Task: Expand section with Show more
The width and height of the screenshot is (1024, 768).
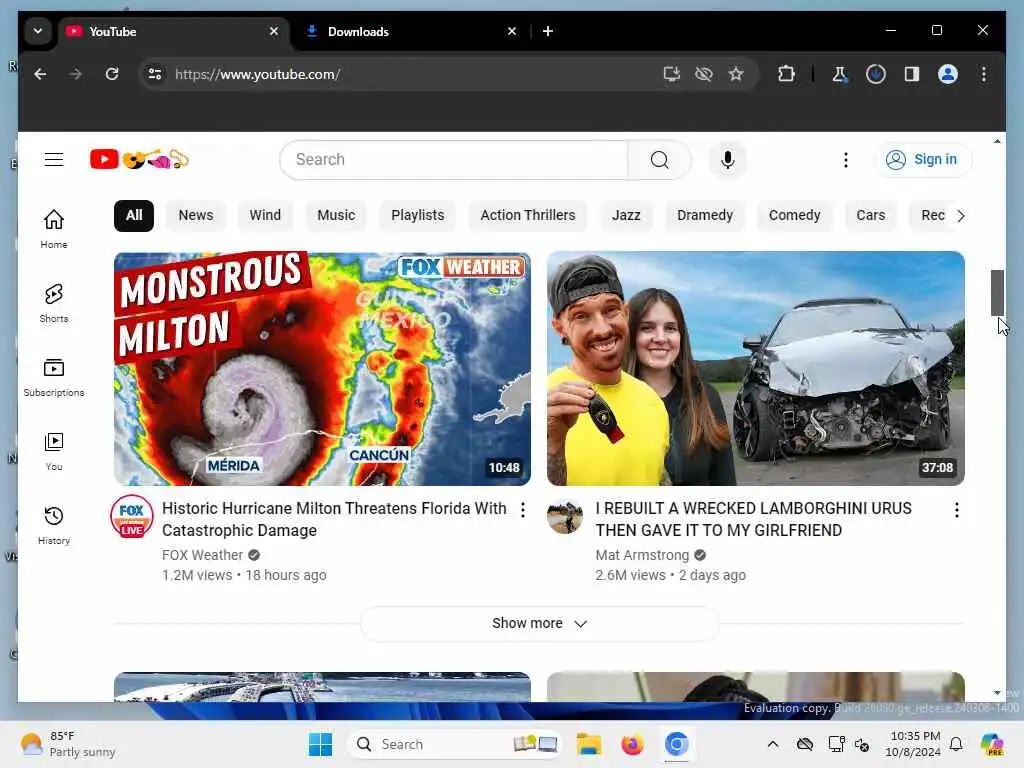Action: click(x=539, y=624)
